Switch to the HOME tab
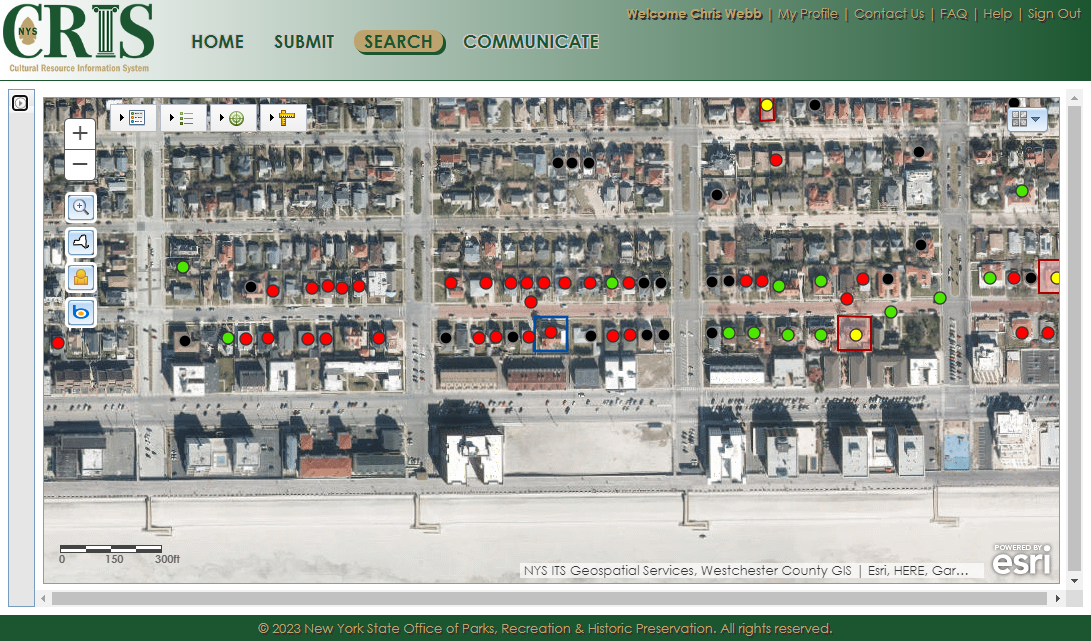 click(x=217, y=42)
